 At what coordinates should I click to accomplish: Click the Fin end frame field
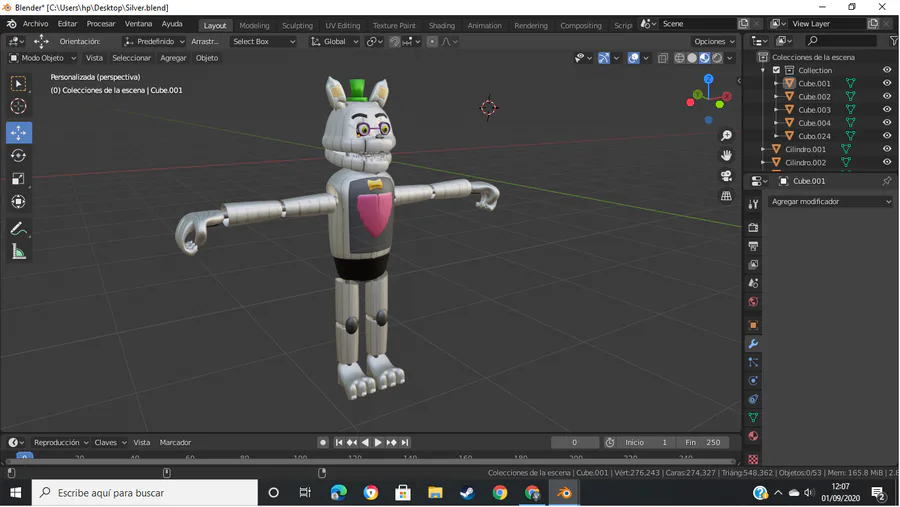[x=701, y=442]
